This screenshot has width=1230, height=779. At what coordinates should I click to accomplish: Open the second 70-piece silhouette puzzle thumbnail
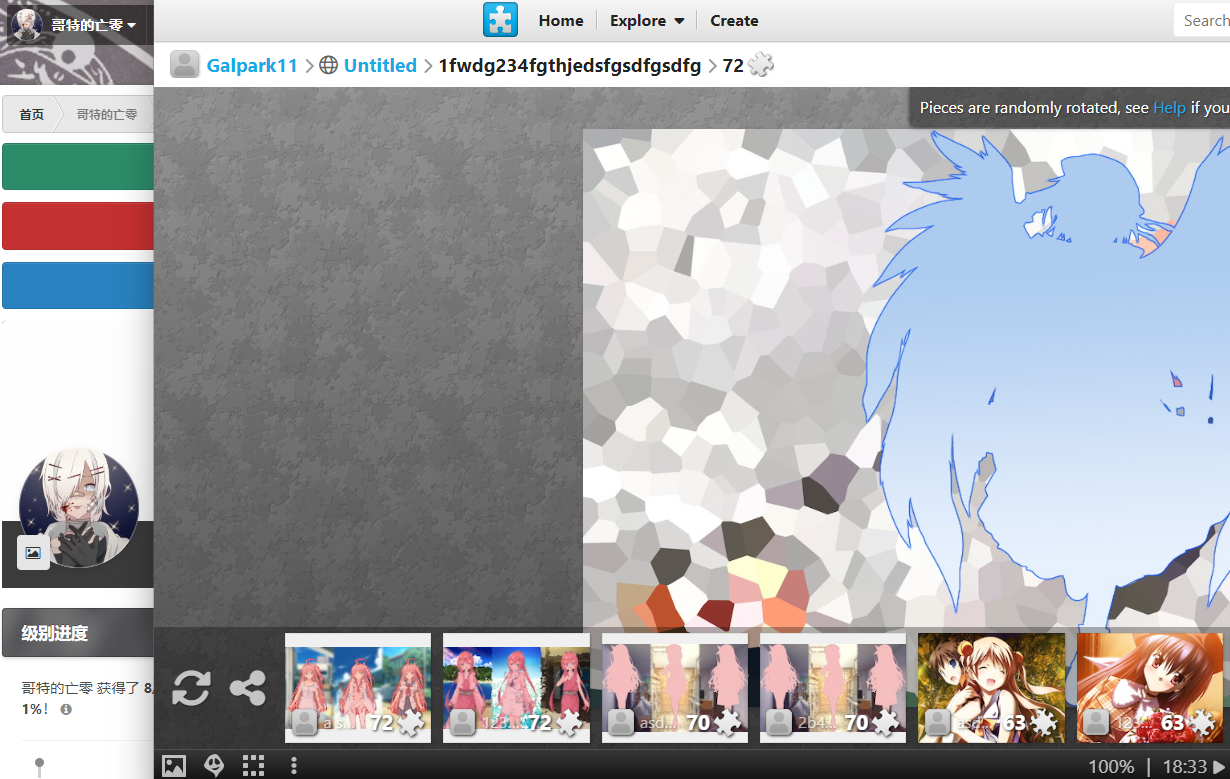pyautogui.click(x=833, y=688)
